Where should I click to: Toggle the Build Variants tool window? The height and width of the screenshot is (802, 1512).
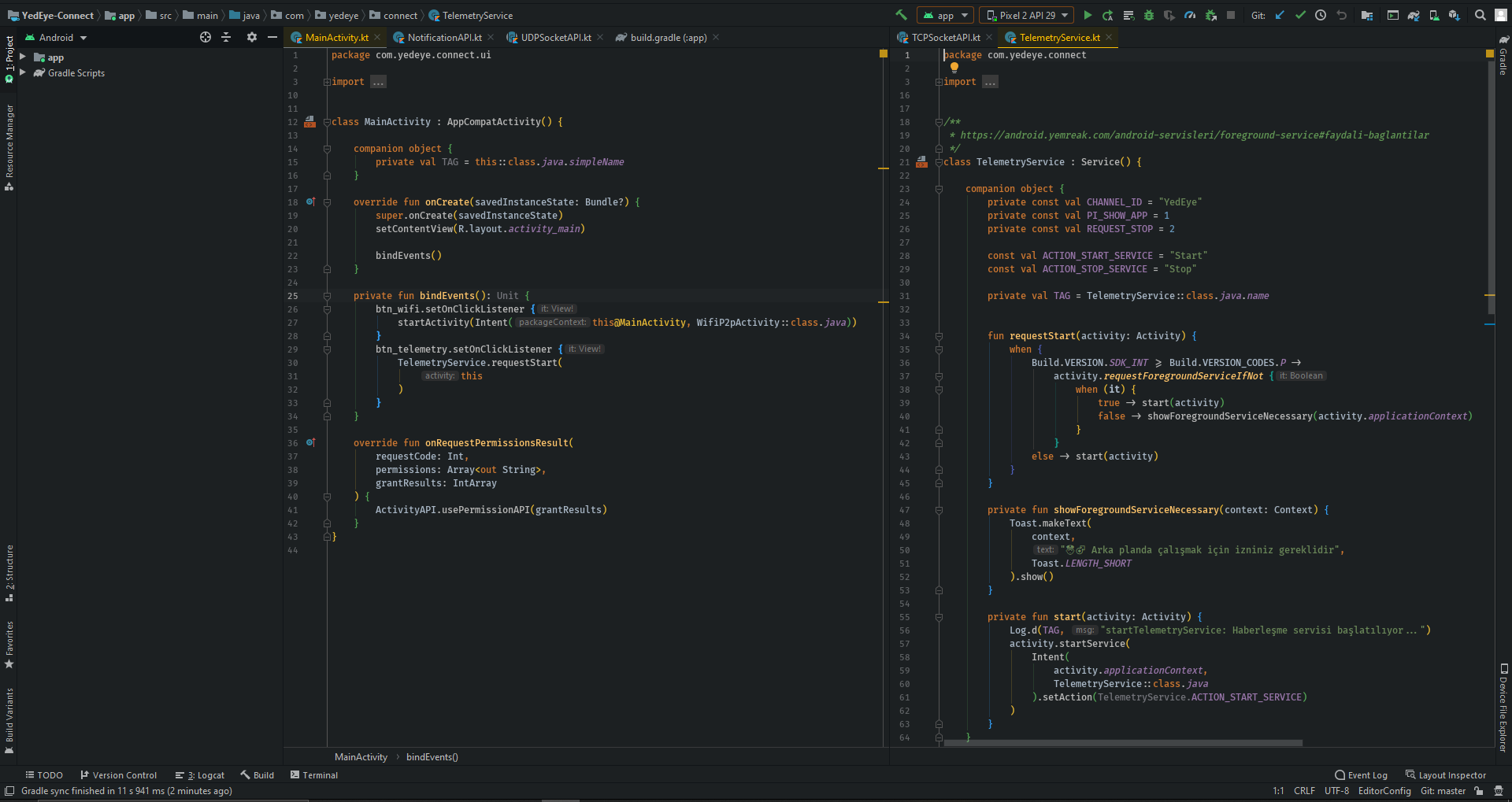(9, 720)
